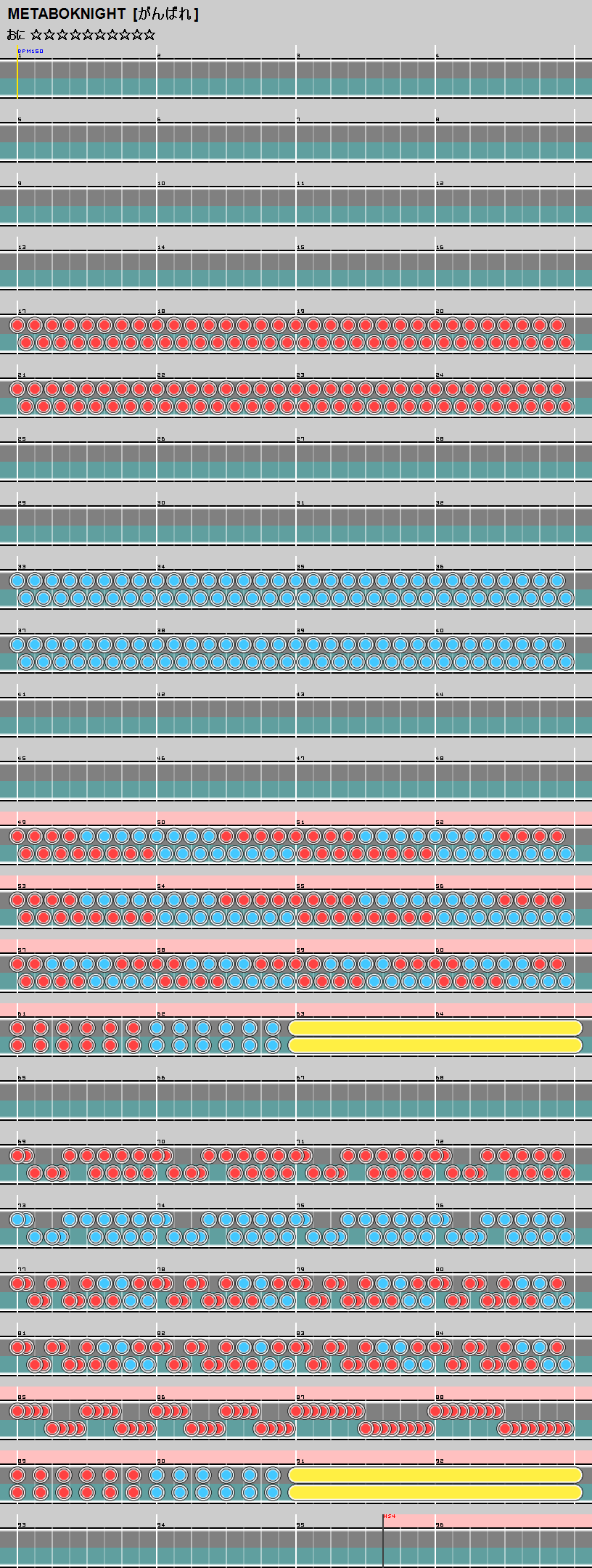Viewport: 592px width, 1568px height.
Task: Click measure number 69 label
Action: click(x=22, y=1142)
